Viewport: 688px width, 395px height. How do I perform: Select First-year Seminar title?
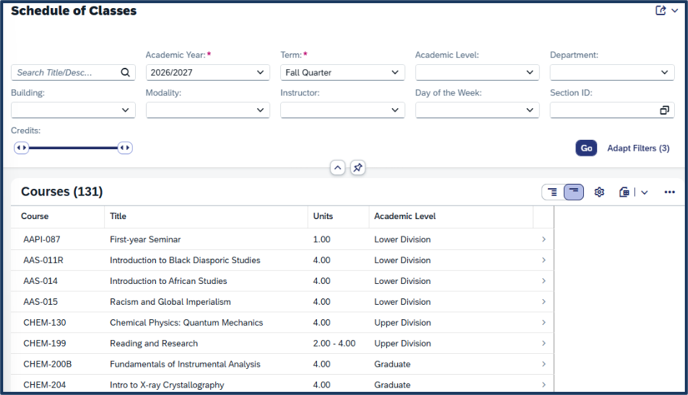click(145, 239)
